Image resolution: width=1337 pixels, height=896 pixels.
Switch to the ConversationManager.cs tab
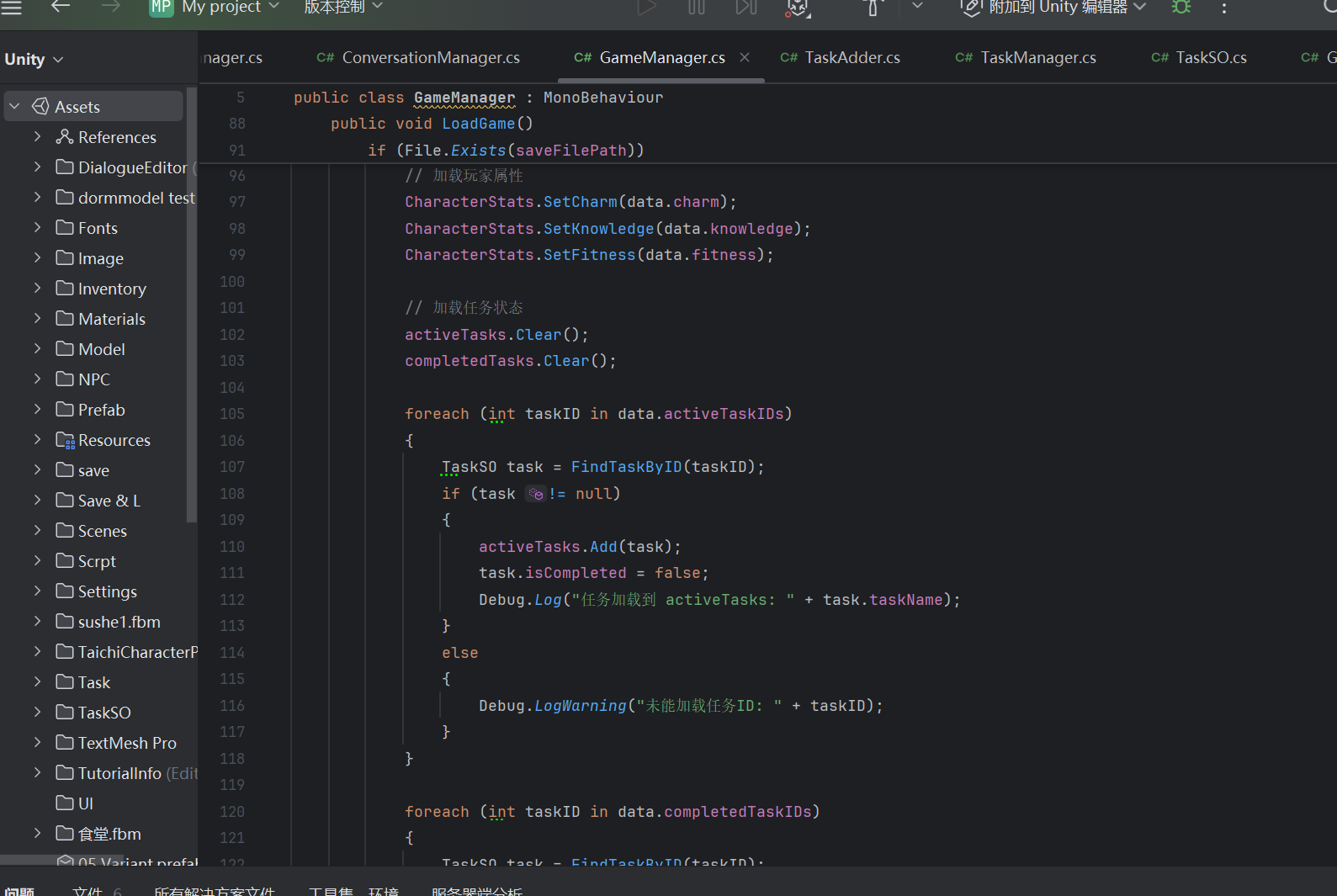point(430,57)
